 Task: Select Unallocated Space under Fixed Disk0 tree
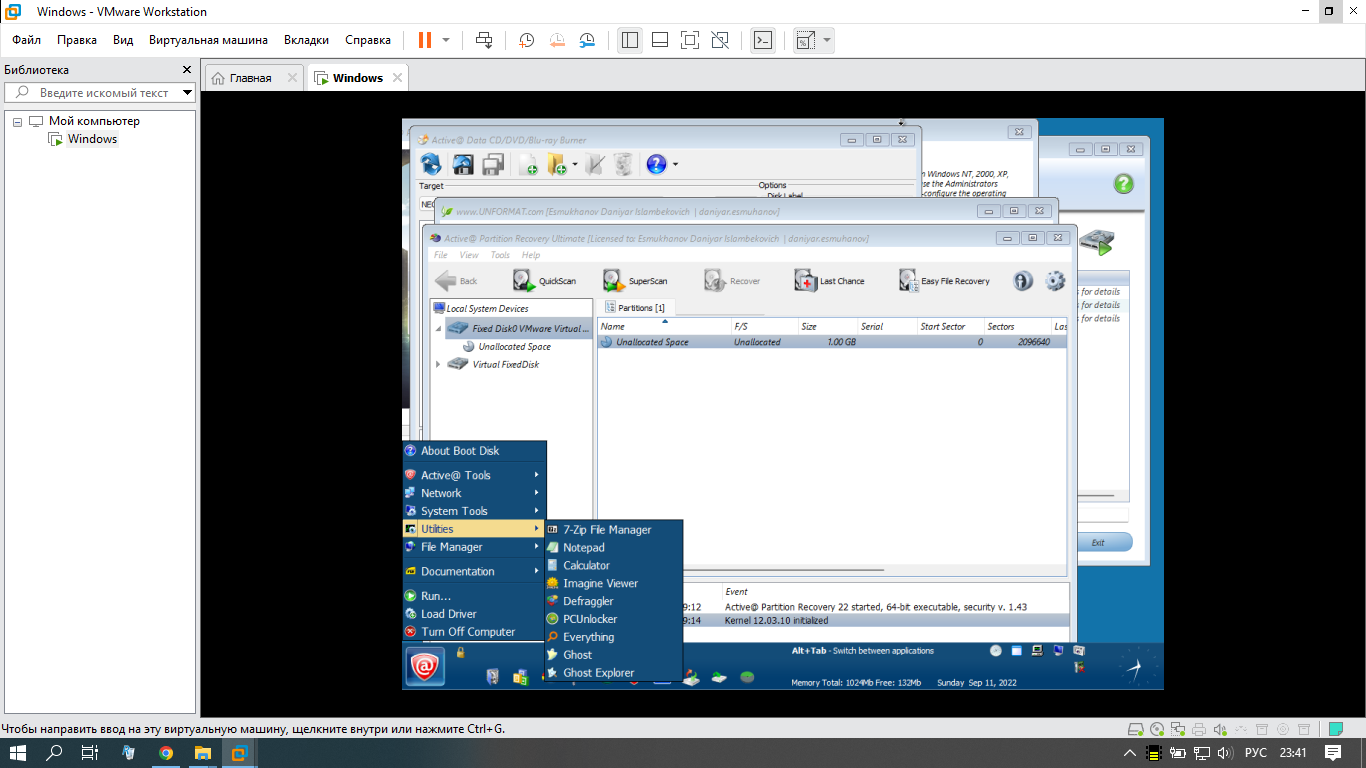click(514, 346)
